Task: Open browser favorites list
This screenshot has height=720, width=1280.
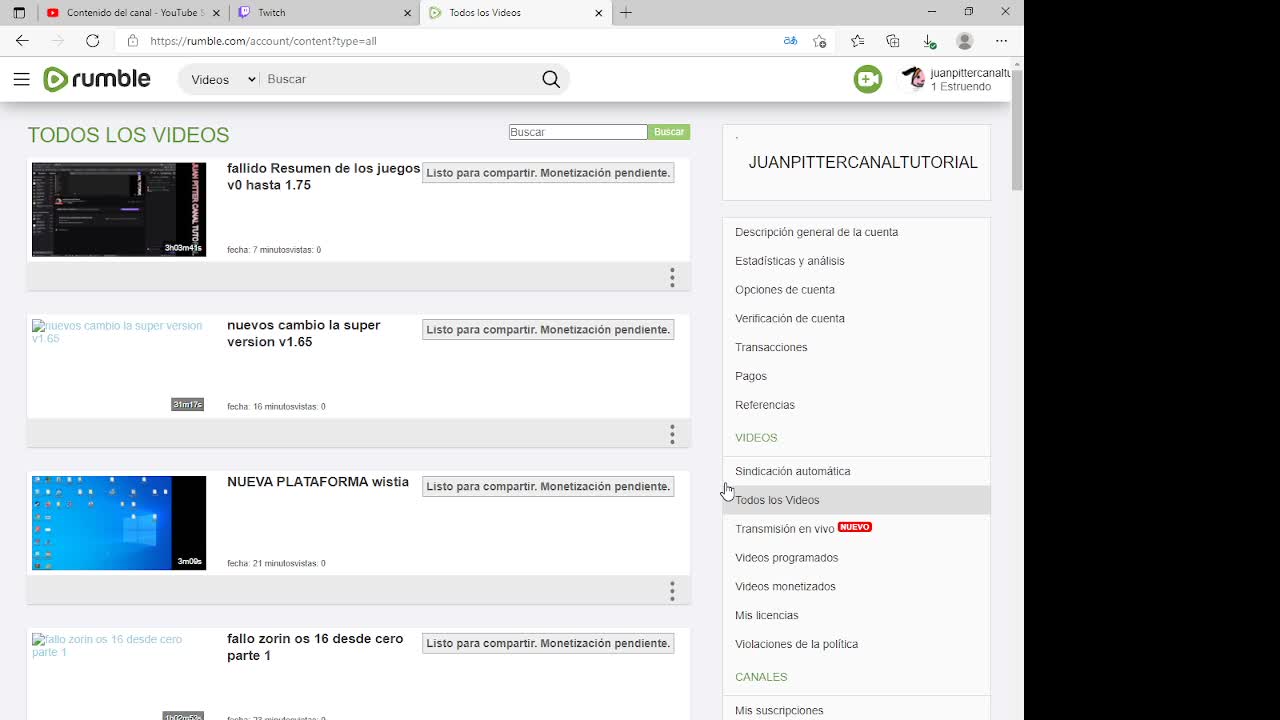Action: tap(857, 41)
